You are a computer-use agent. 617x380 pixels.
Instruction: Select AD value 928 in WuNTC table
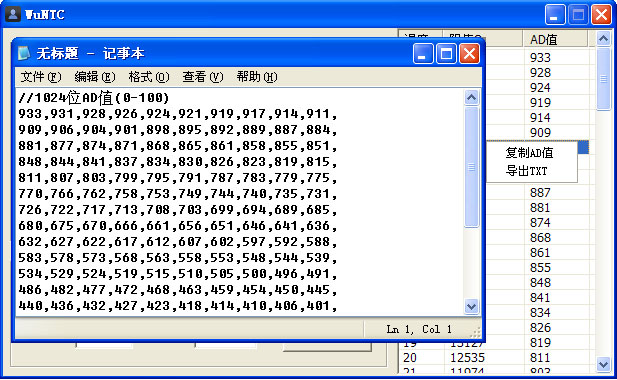click(x=540, y=72)
